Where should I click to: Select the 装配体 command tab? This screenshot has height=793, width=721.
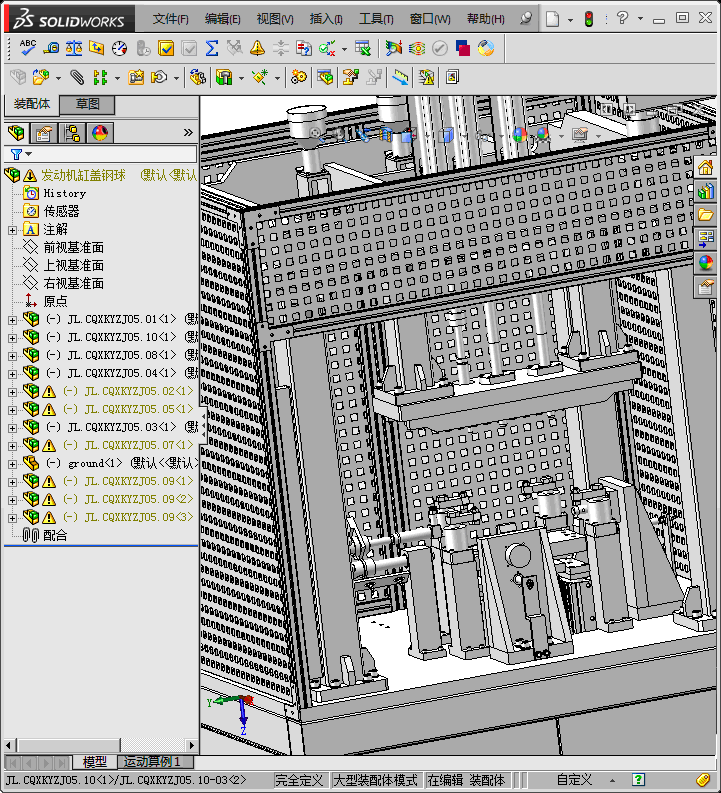pos(31,104)
